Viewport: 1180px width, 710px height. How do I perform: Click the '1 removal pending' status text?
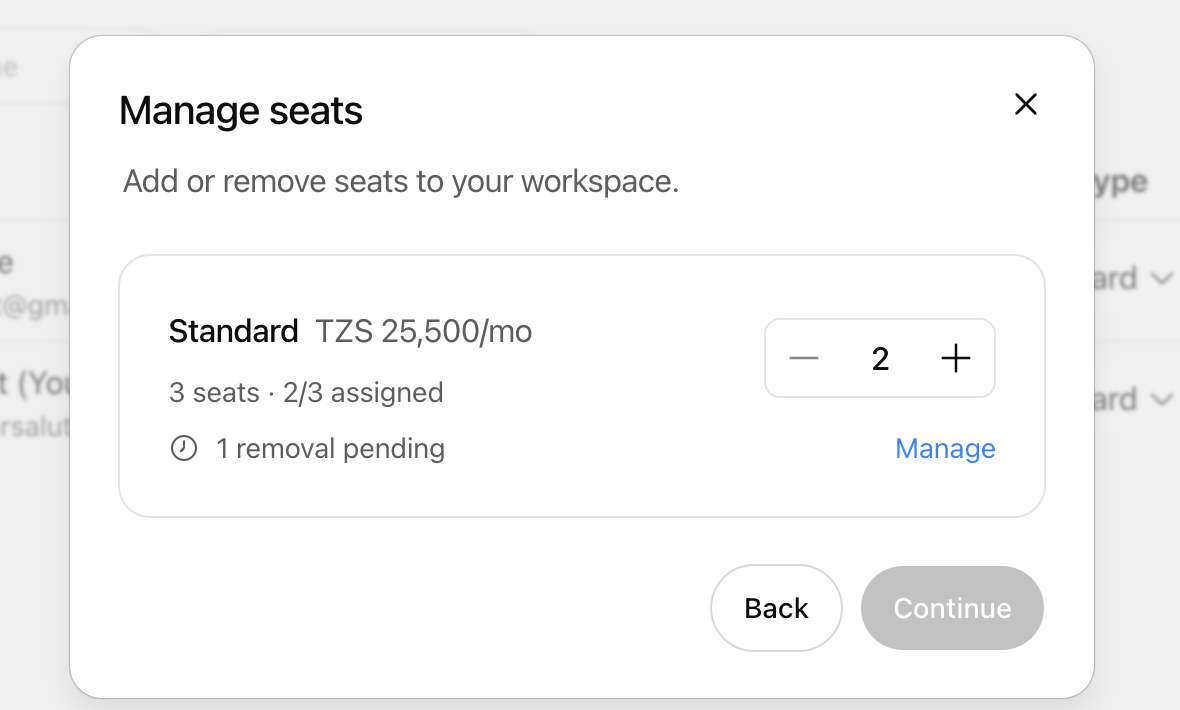[330, 449]
